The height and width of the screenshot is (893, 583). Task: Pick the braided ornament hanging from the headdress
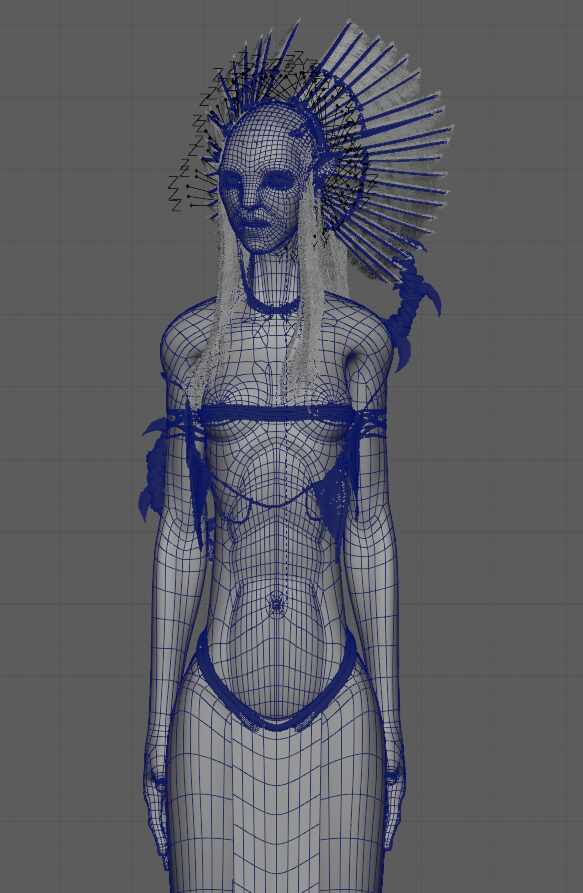click(x=413, y=313)
